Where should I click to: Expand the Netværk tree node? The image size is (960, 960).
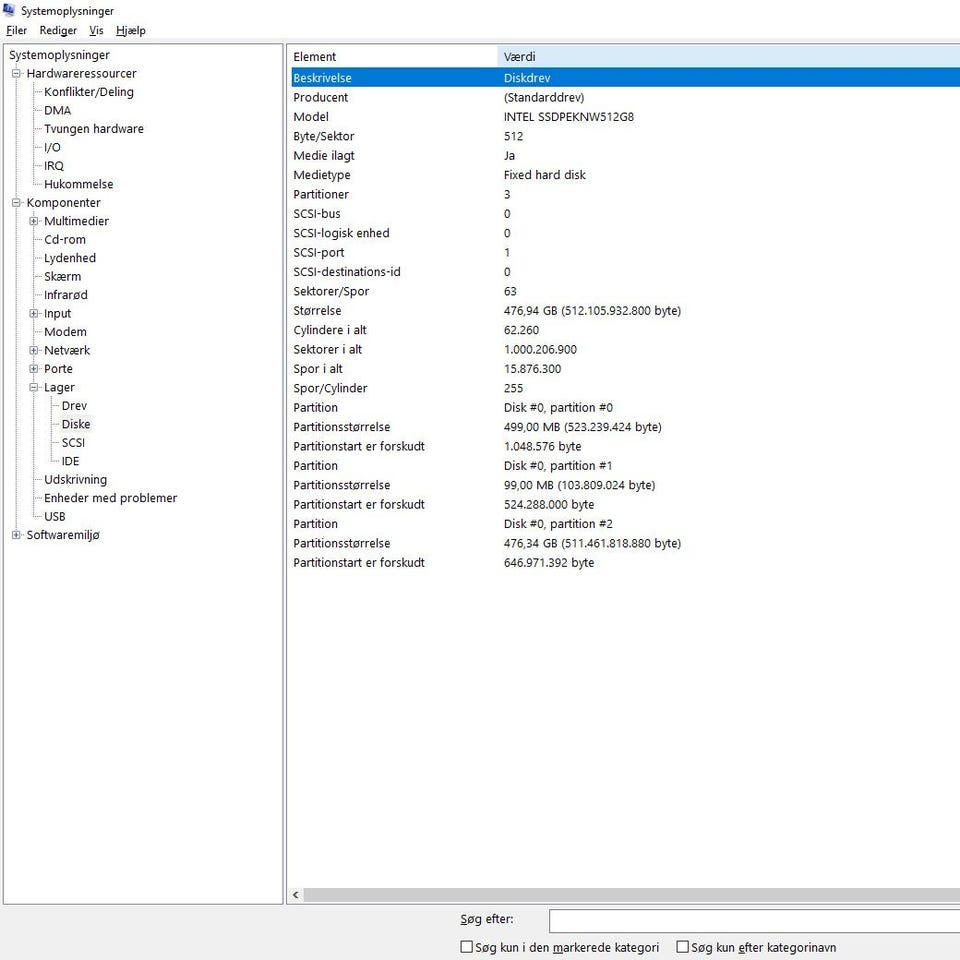pyautogui.click(x=34, y=351)
